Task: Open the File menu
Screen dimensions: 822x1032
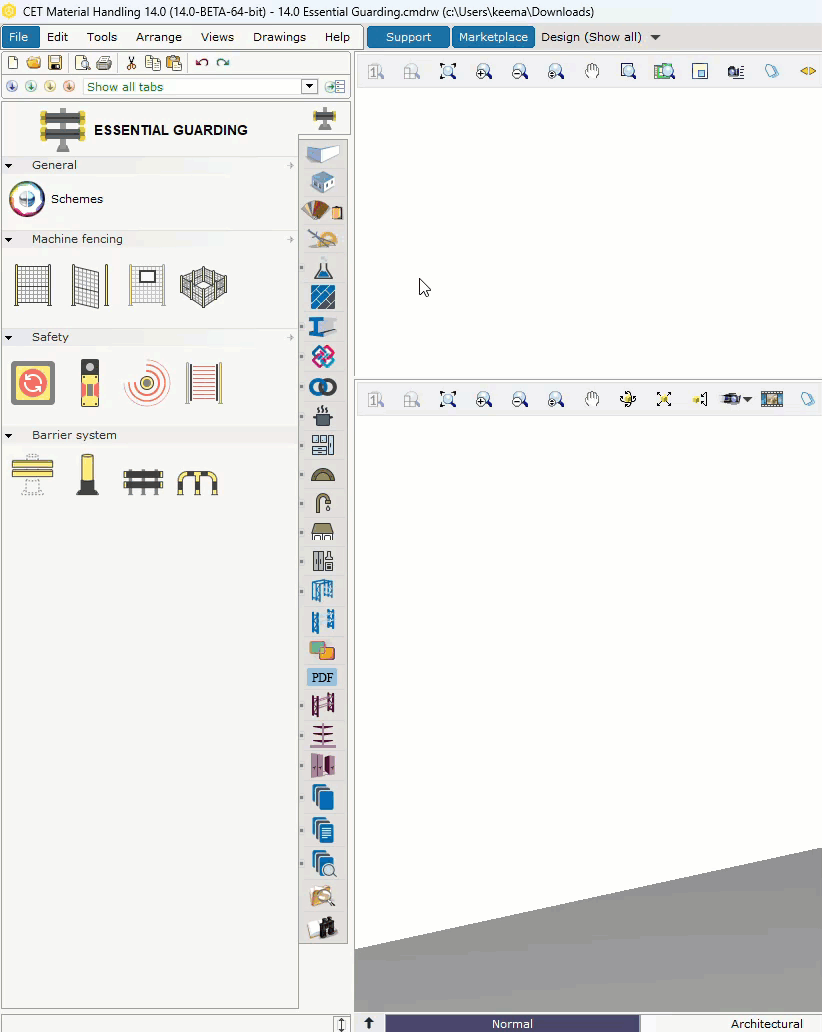Action: tap(20, 37)
